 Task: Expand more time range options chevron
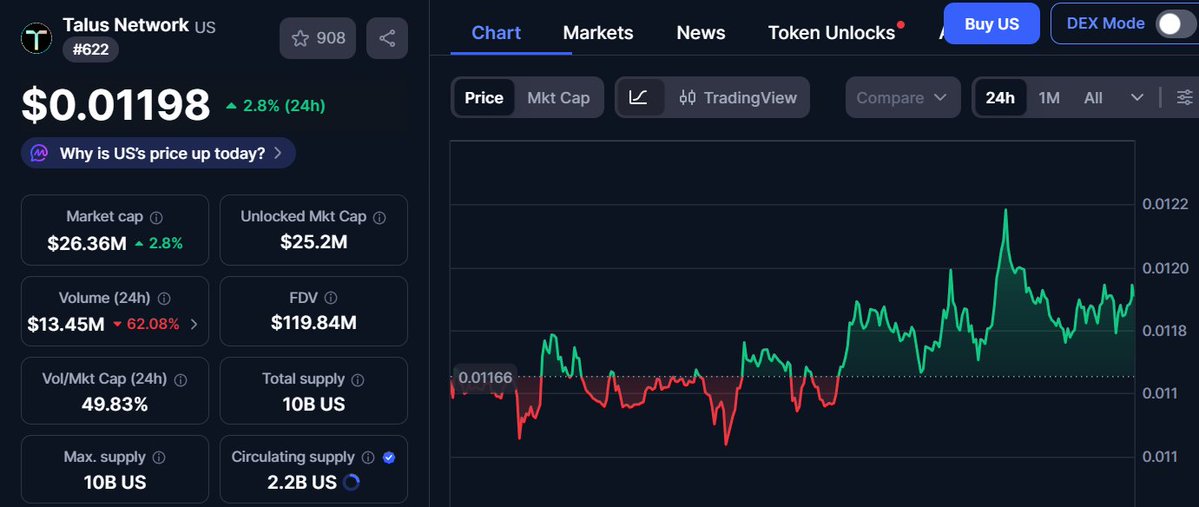(1137, 98)
